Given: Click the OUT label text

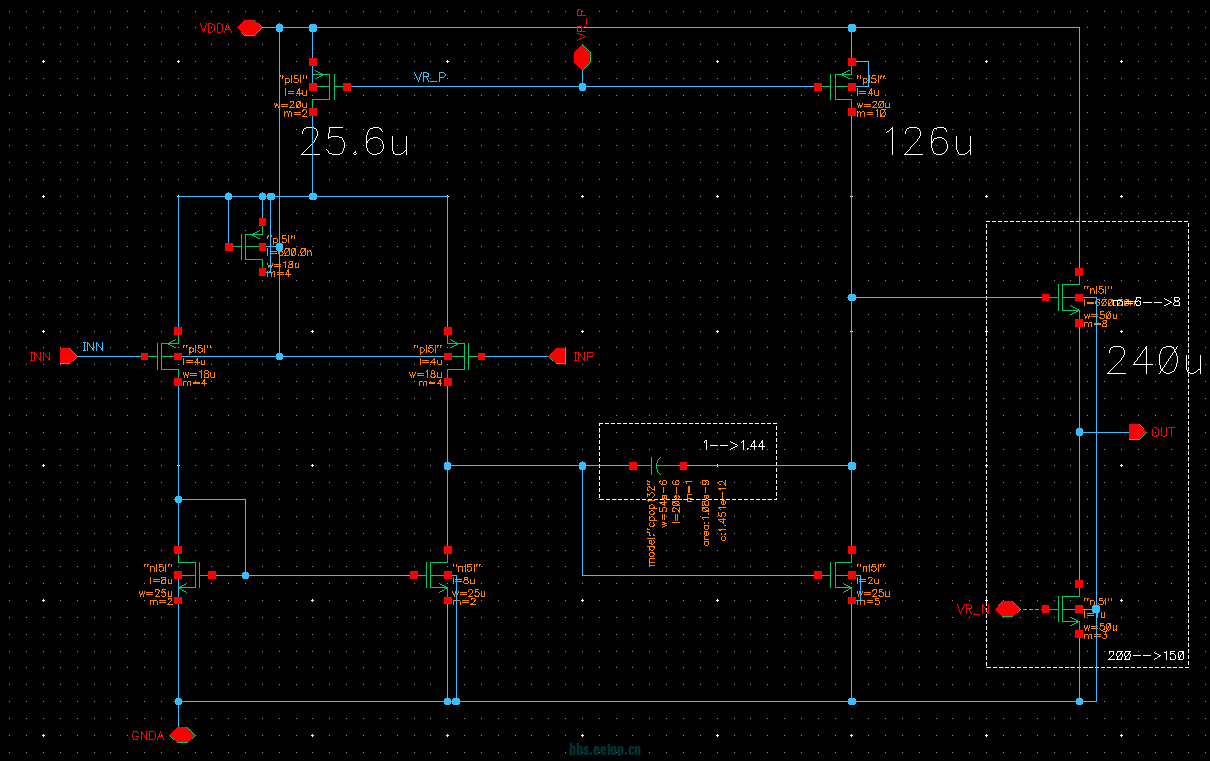Looking at the screenshot, I should (1163, 432).
